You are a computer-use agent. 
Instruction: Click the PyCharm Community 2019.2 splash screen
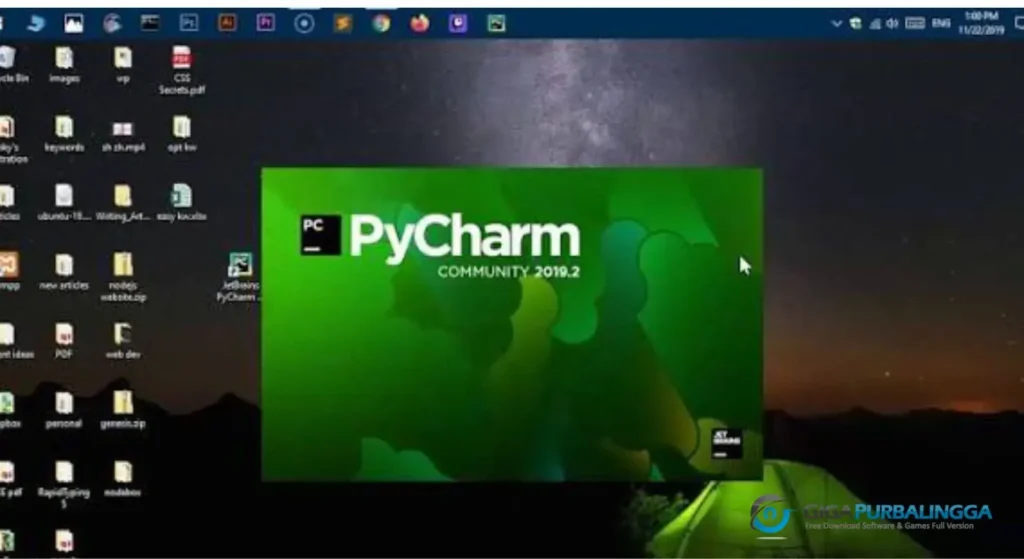(512, 324)
